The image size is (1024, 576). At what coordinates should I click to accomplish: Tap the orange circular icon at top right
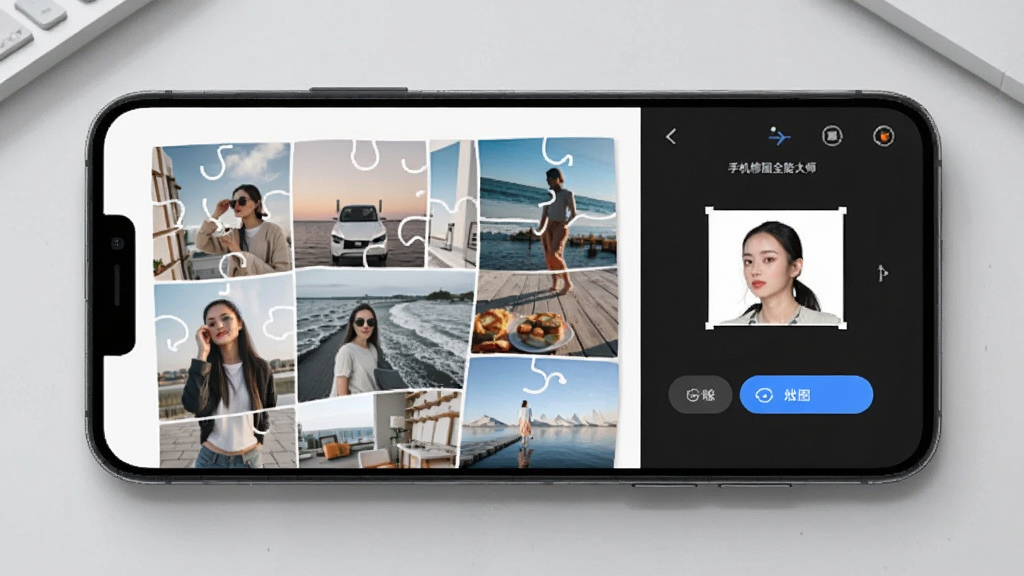884,136
